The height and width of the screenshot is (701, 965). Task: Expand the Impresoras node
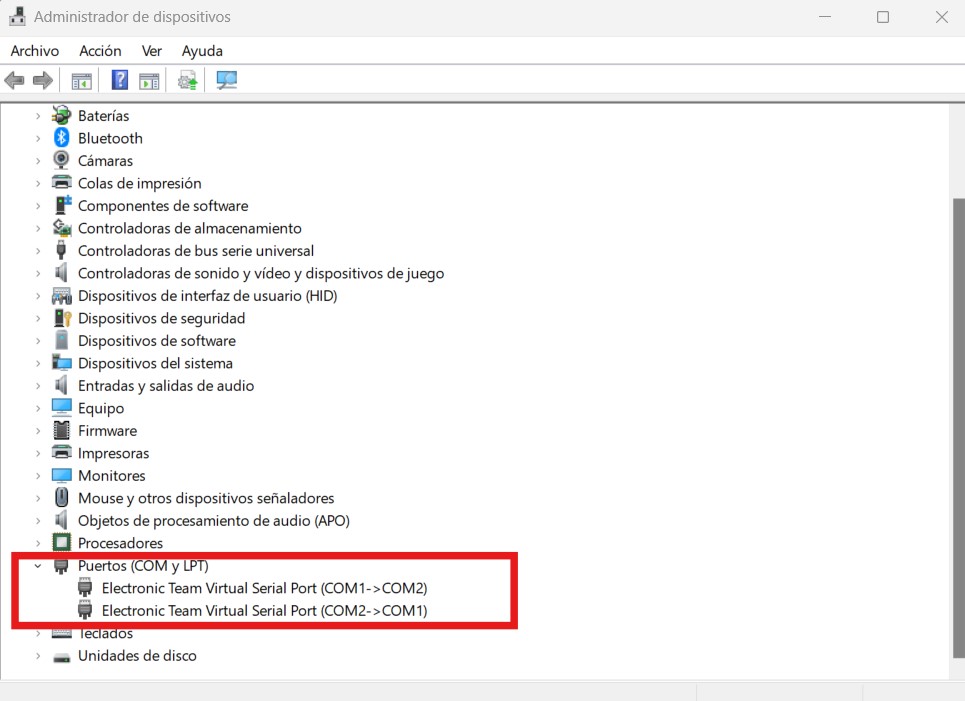point(38,453)
